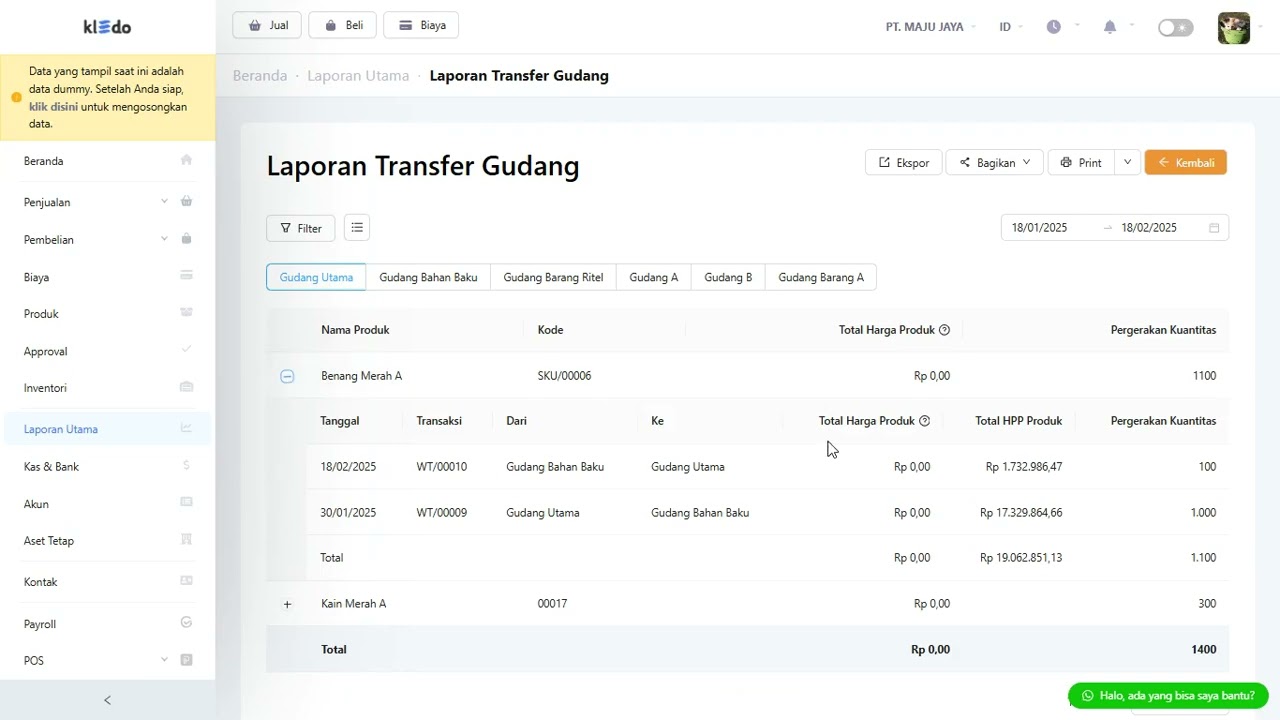Click the end date 18/02/2025 field
Image resolution: width=1280 pixels, height=720 pixels.
coord(1149,228)
